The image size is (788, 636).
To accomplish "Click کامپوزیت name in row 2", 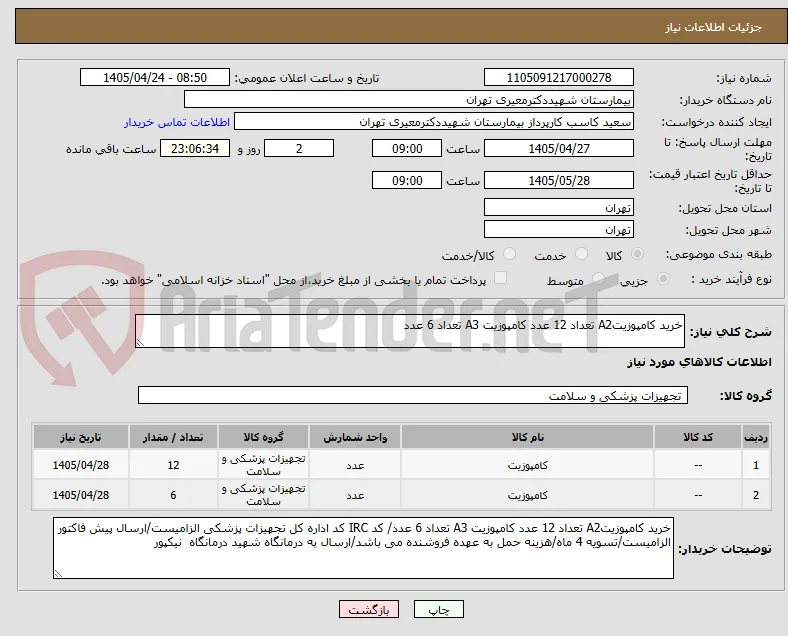I will click(x=527, y=495).
